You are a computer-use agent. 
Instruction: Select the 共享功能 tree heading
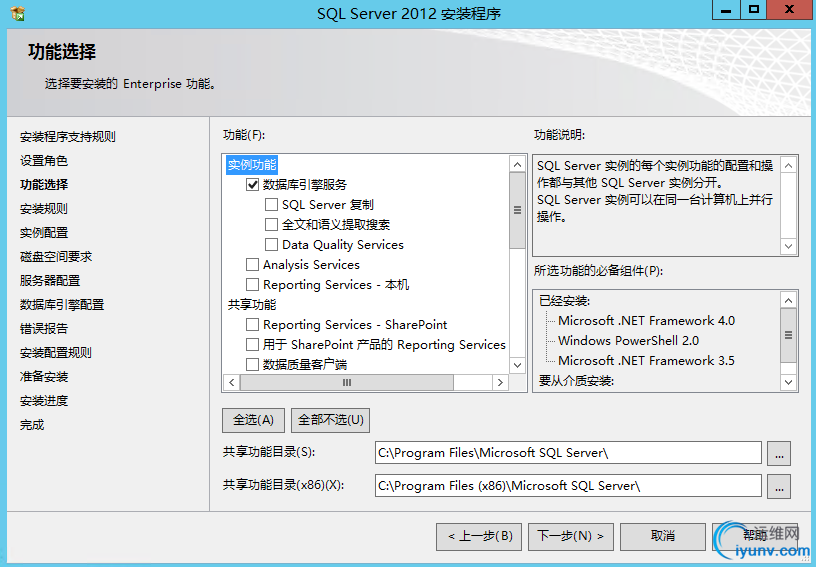[252, 304]
